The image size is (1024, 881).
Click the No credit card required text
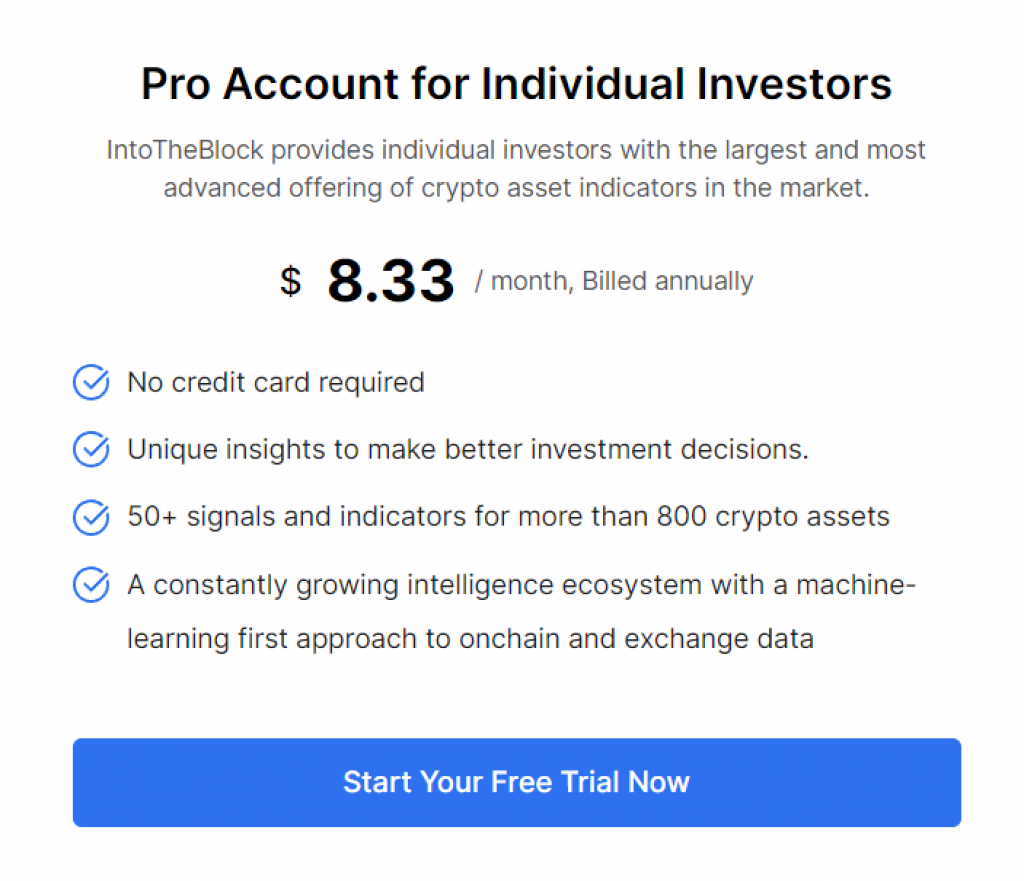click(x=276, y=383)
